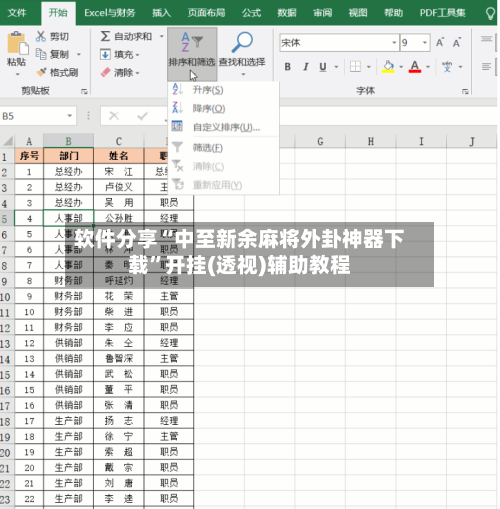Image resolution: width=500 pixels, height=509 pixels.
Task: Expand the AutoSum dropdown arrow
Action: pyautogui.click(x=162, y=36)
